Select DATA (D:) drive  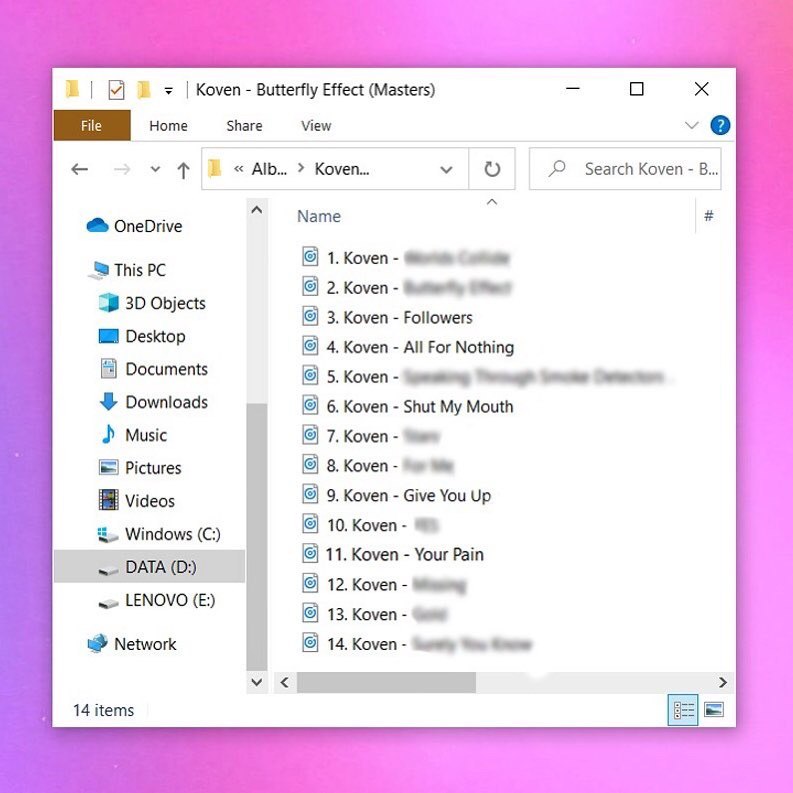(x=150, y=567)
